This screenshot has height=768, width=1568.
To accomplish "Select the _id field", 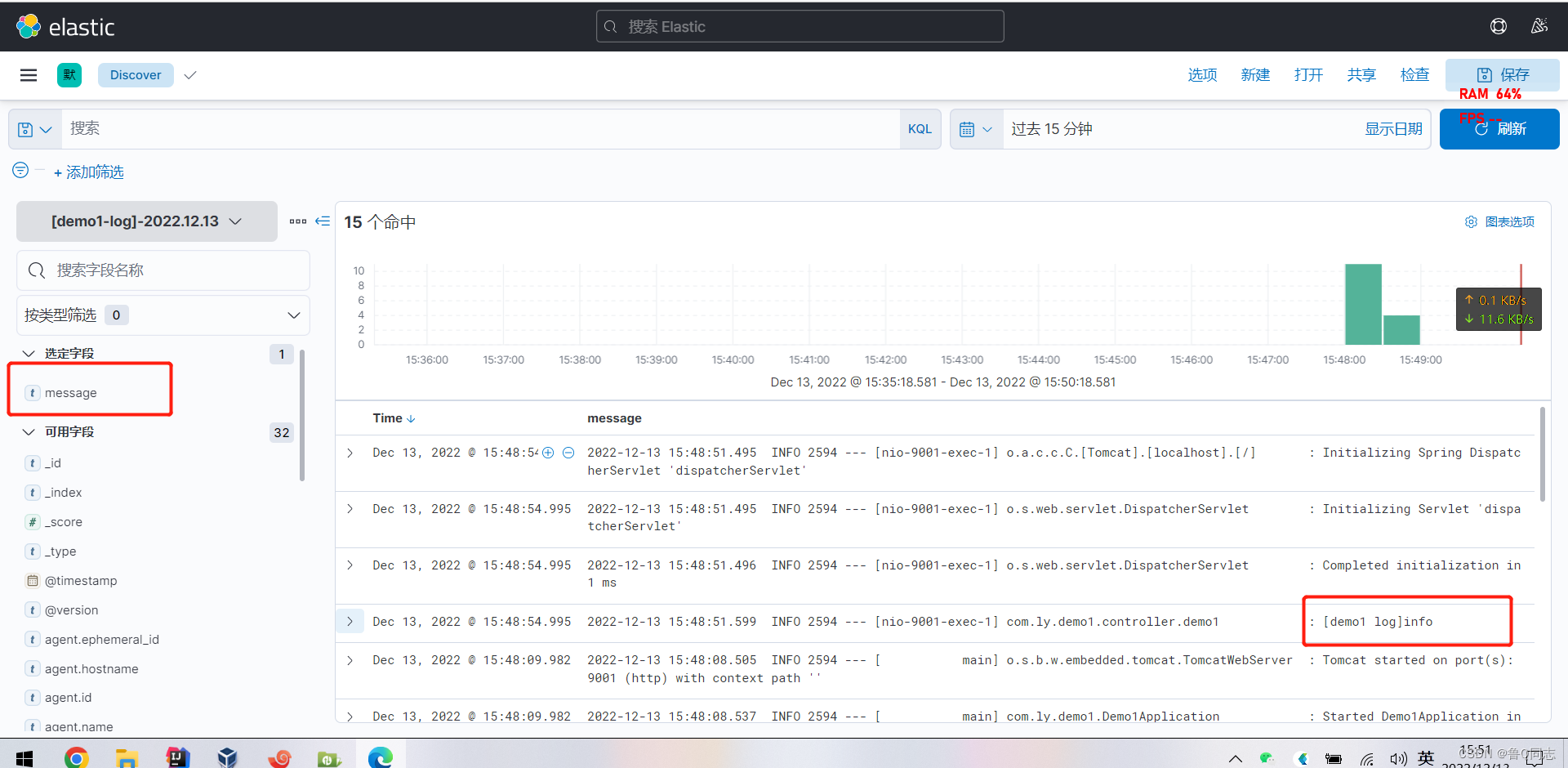I will pos(53,463).
